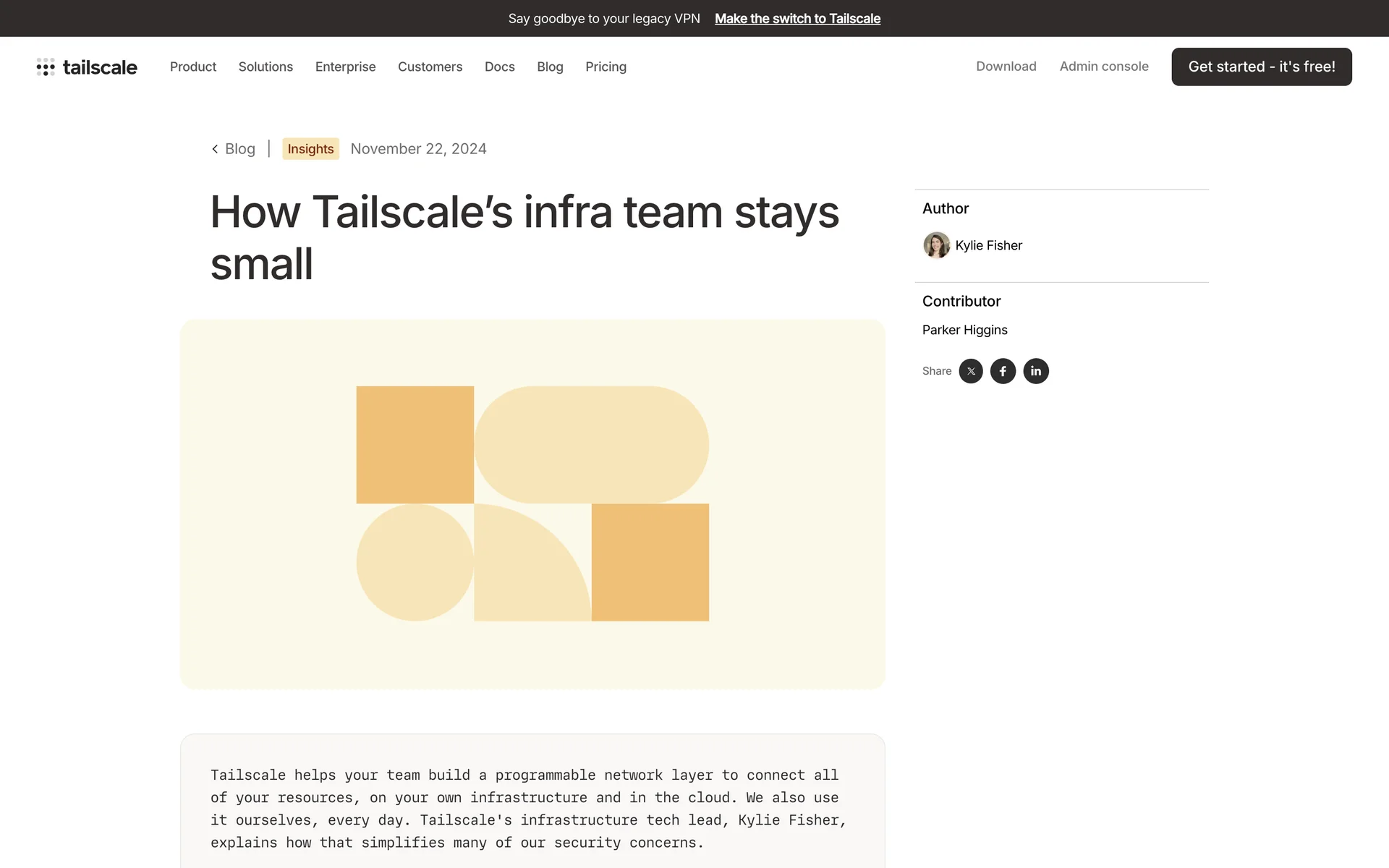Open the Docs nav item
The image size is (1389, 868).
(499, 67)
